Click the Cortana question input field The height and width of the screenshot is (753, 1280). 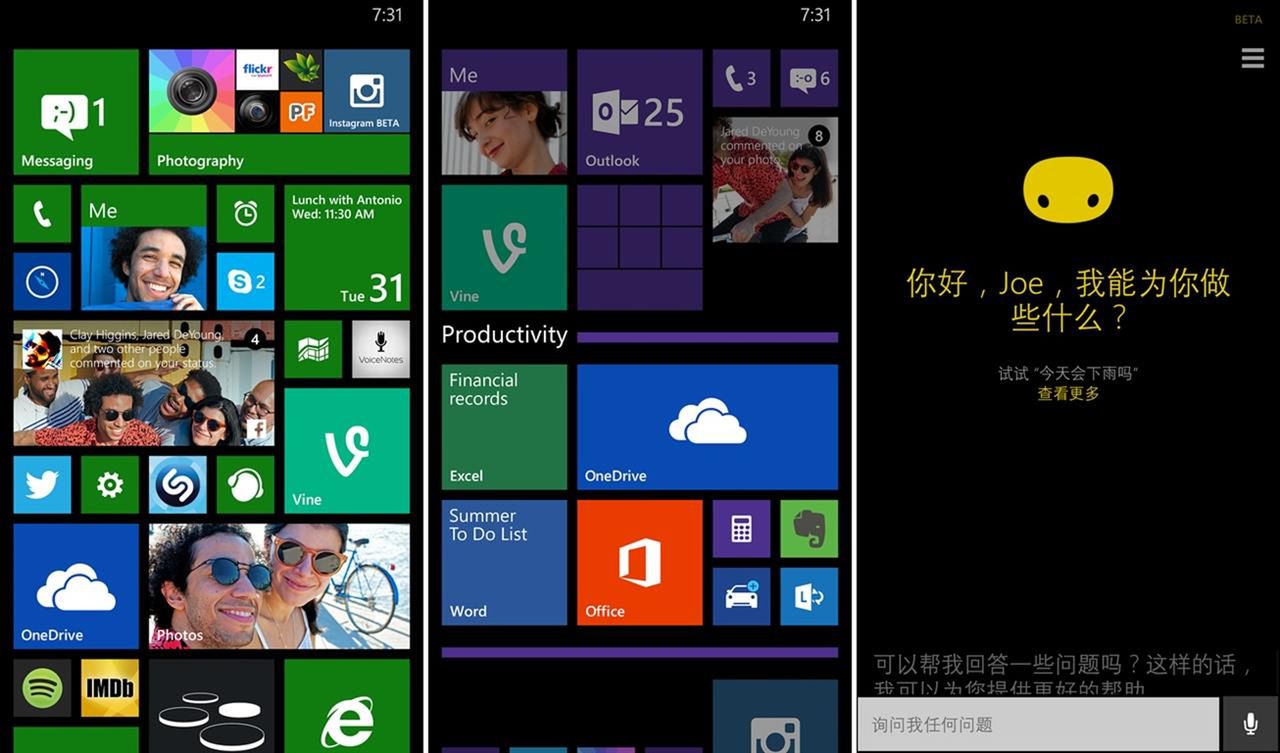tap(1038, 724)
